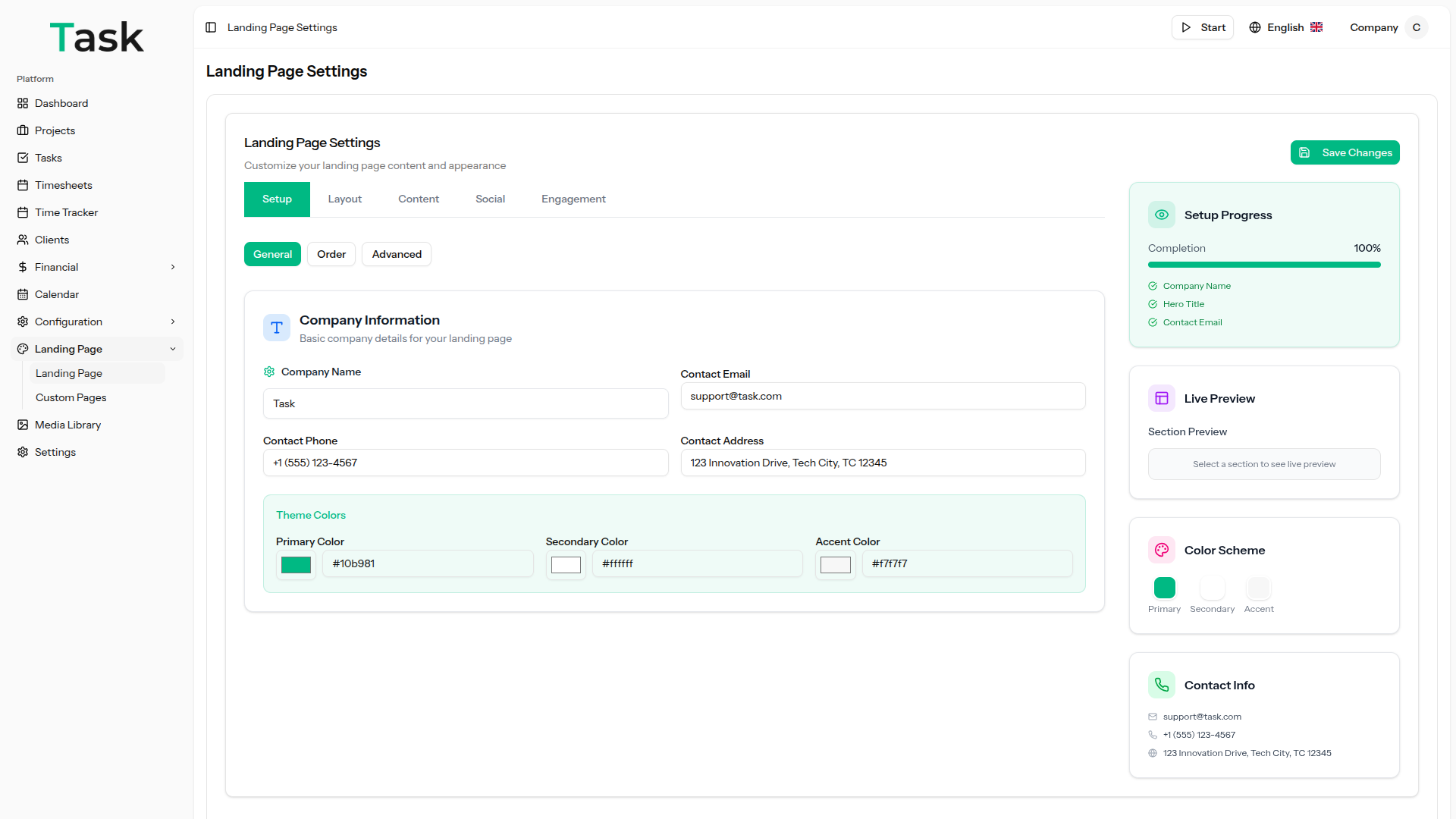The height and width of the screenshot is (819, 1456).
Task: Switch to the Advanced sub-section
Action: (397, 254)
